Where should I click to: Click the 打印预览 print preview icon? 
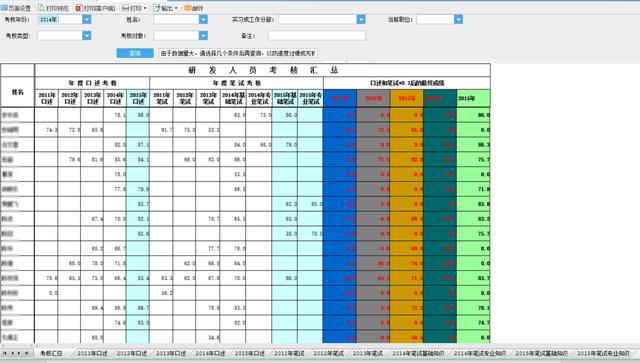coord(41,8)
